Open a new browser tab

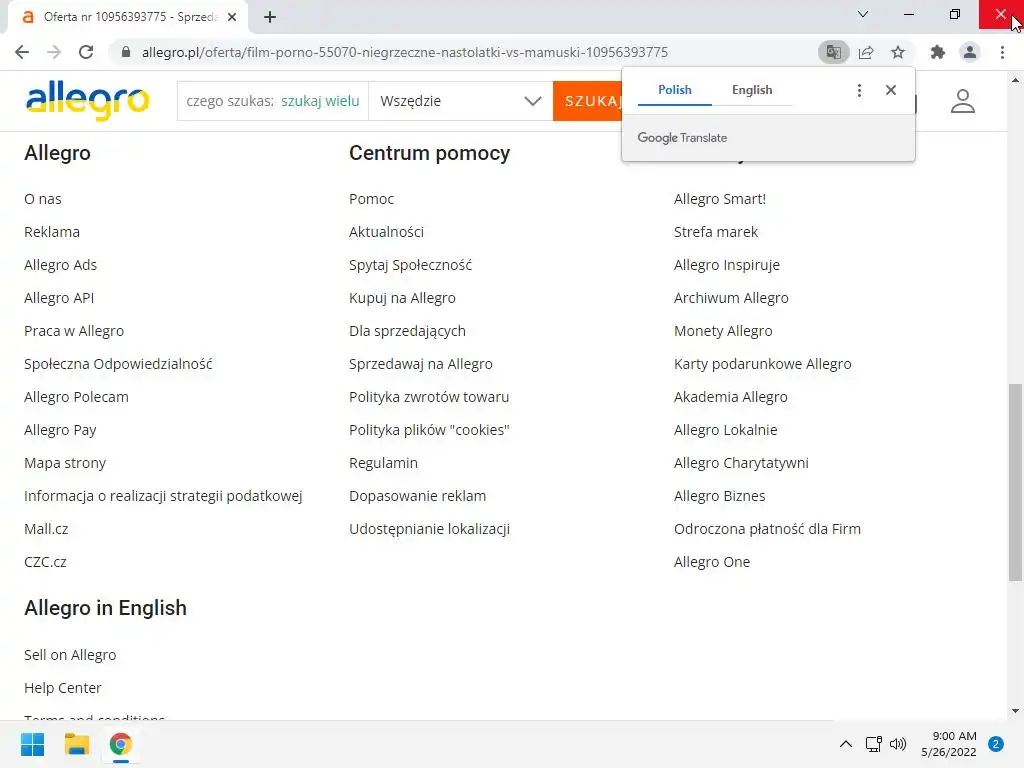(x=270, y=18)
